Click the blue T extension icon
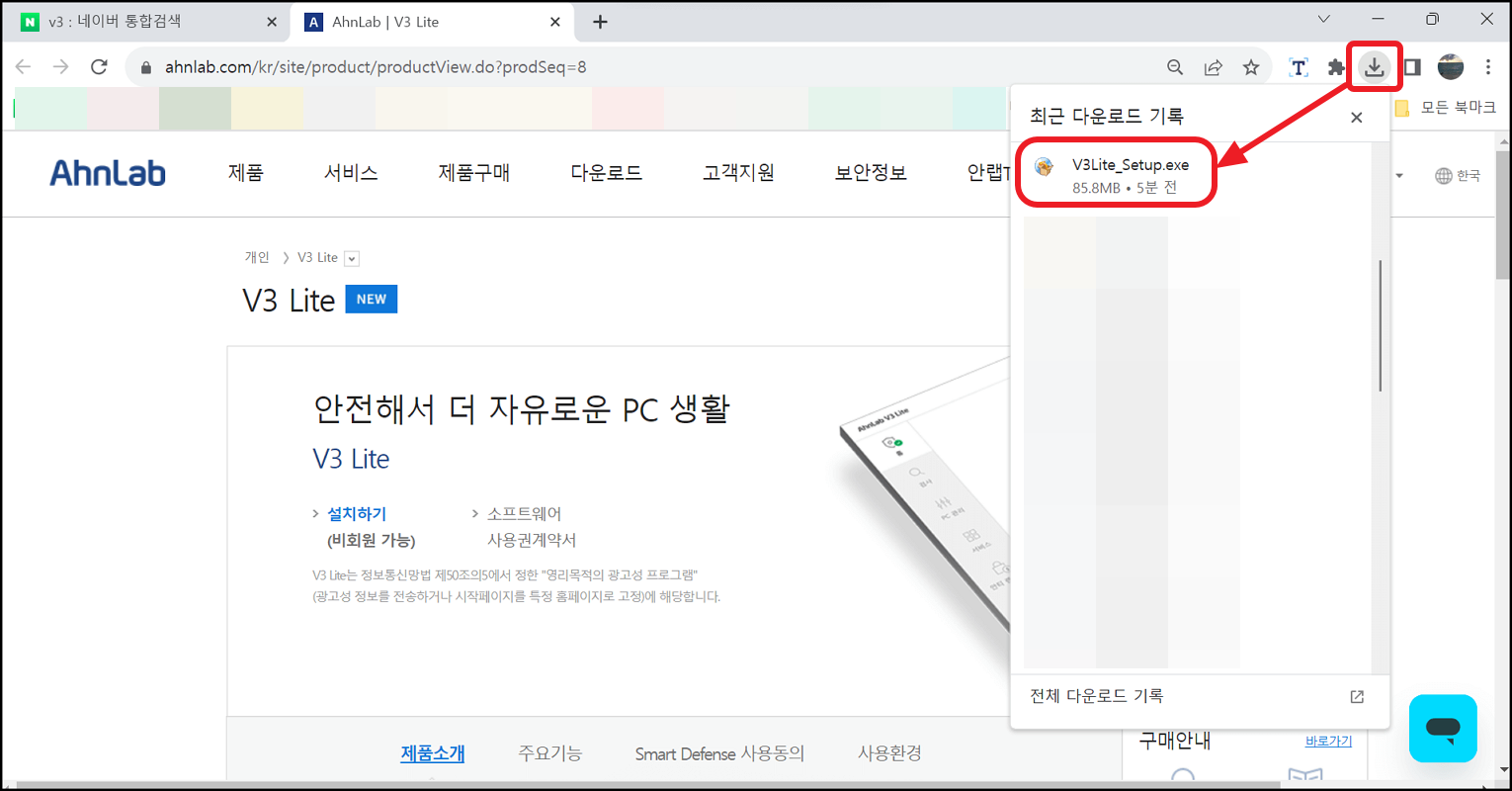The height and width of the screenshot is (791, 1512). 1298,66
